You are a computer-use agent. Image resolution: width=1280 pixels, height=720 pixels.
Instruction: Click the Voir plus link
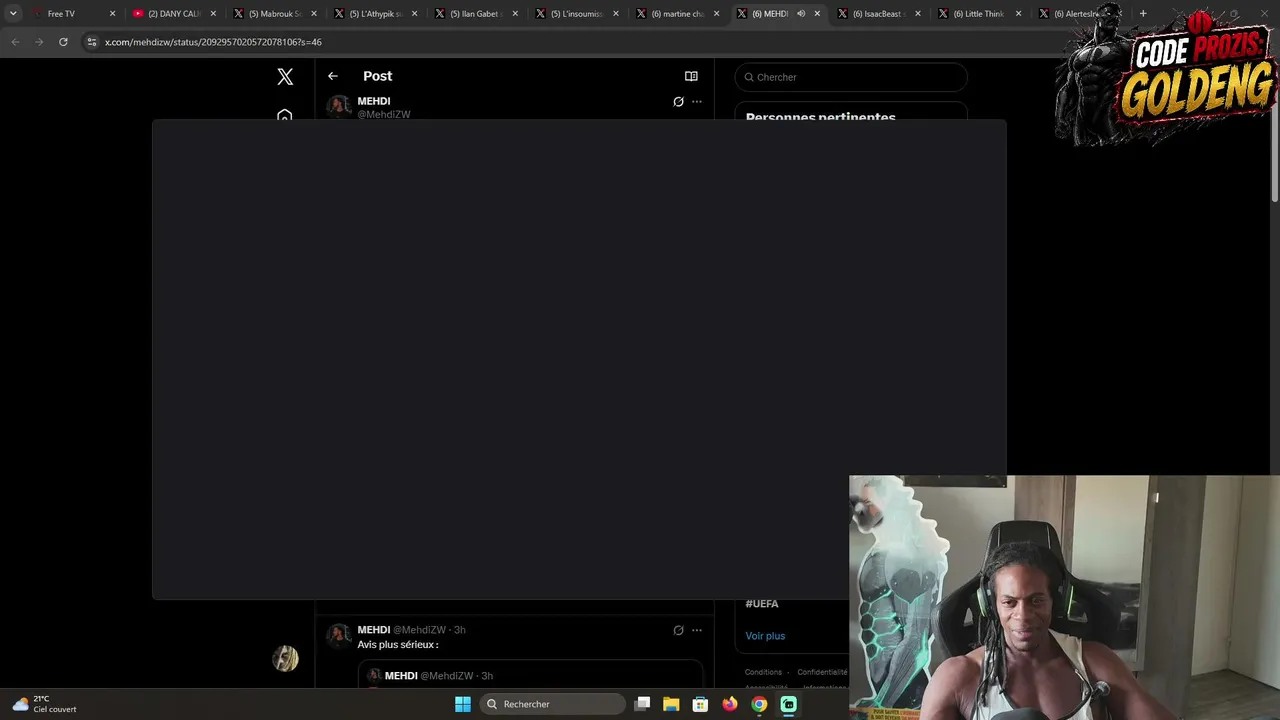coord(765,636)
